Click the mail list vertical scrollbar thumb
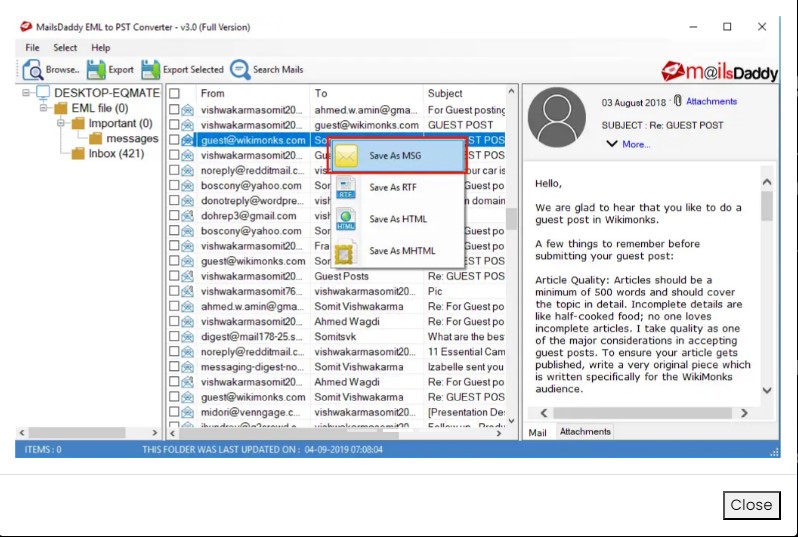Viewport: 798px width, 537px height. [511, 219]
